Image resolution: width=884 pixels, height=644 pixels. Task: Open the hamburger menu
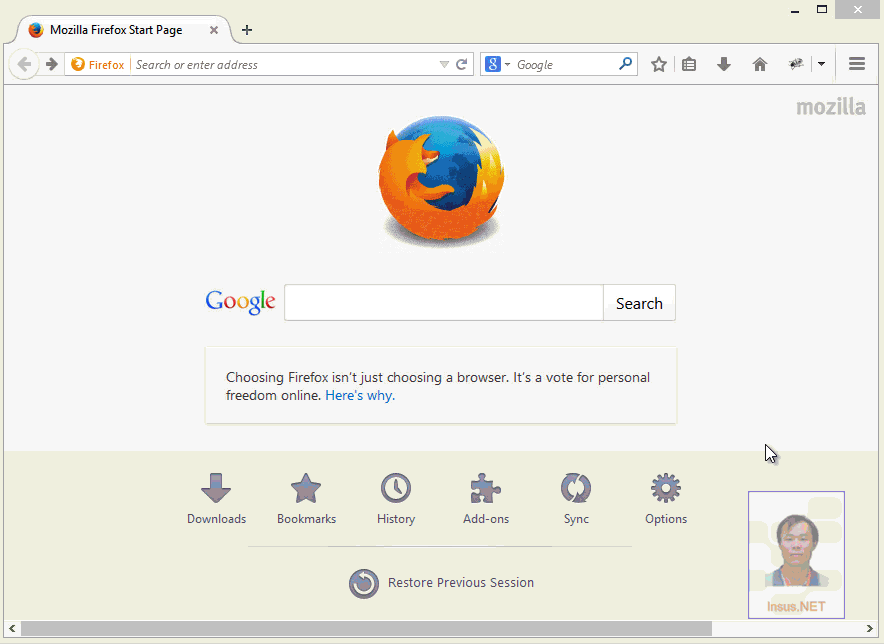[x=857, y=64]
